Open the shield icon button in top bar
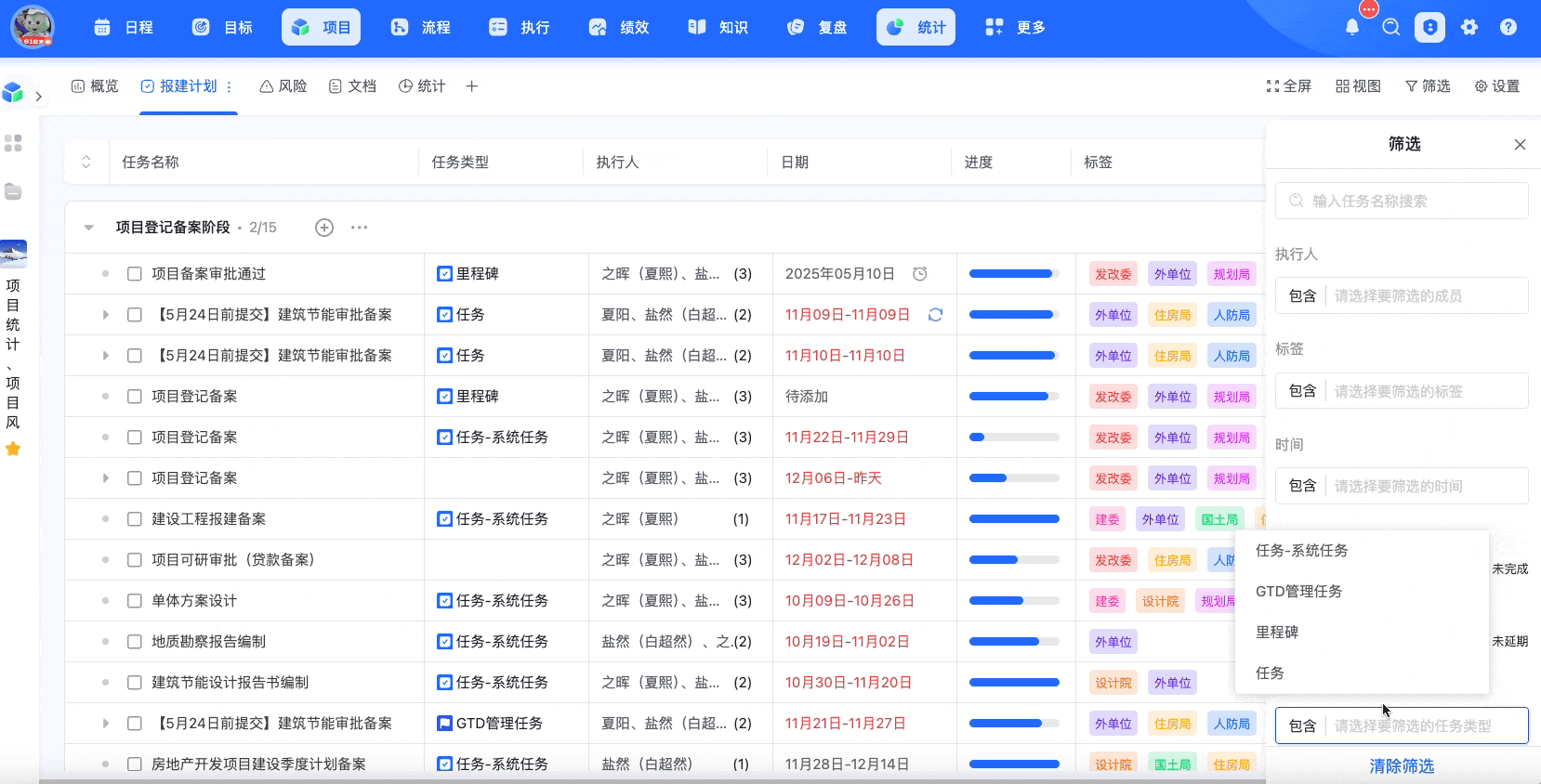This screenshot has width=1541, height=784. (1430, 27)
